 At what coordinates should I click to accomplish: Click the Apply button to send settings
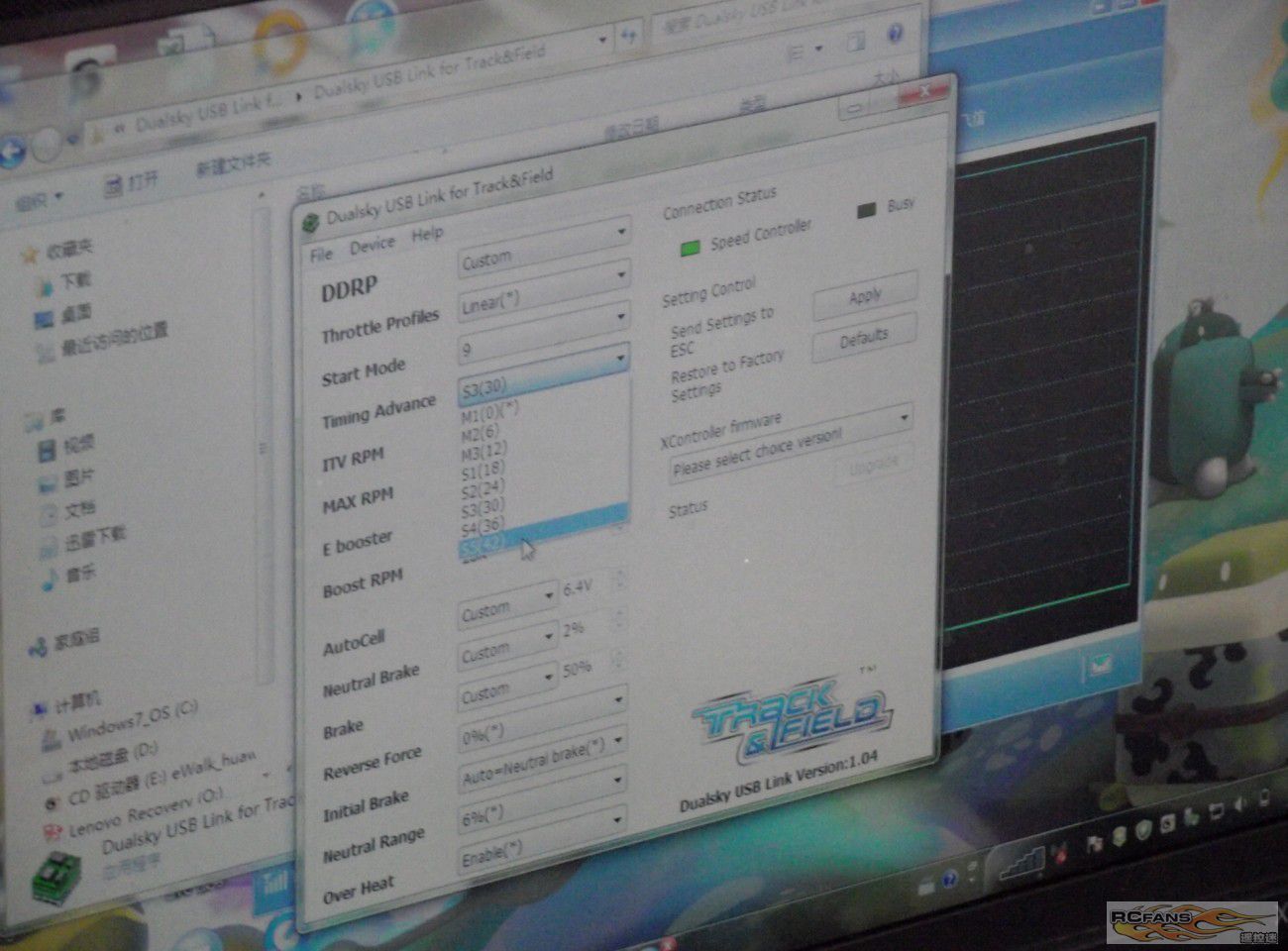pos(864,297)
